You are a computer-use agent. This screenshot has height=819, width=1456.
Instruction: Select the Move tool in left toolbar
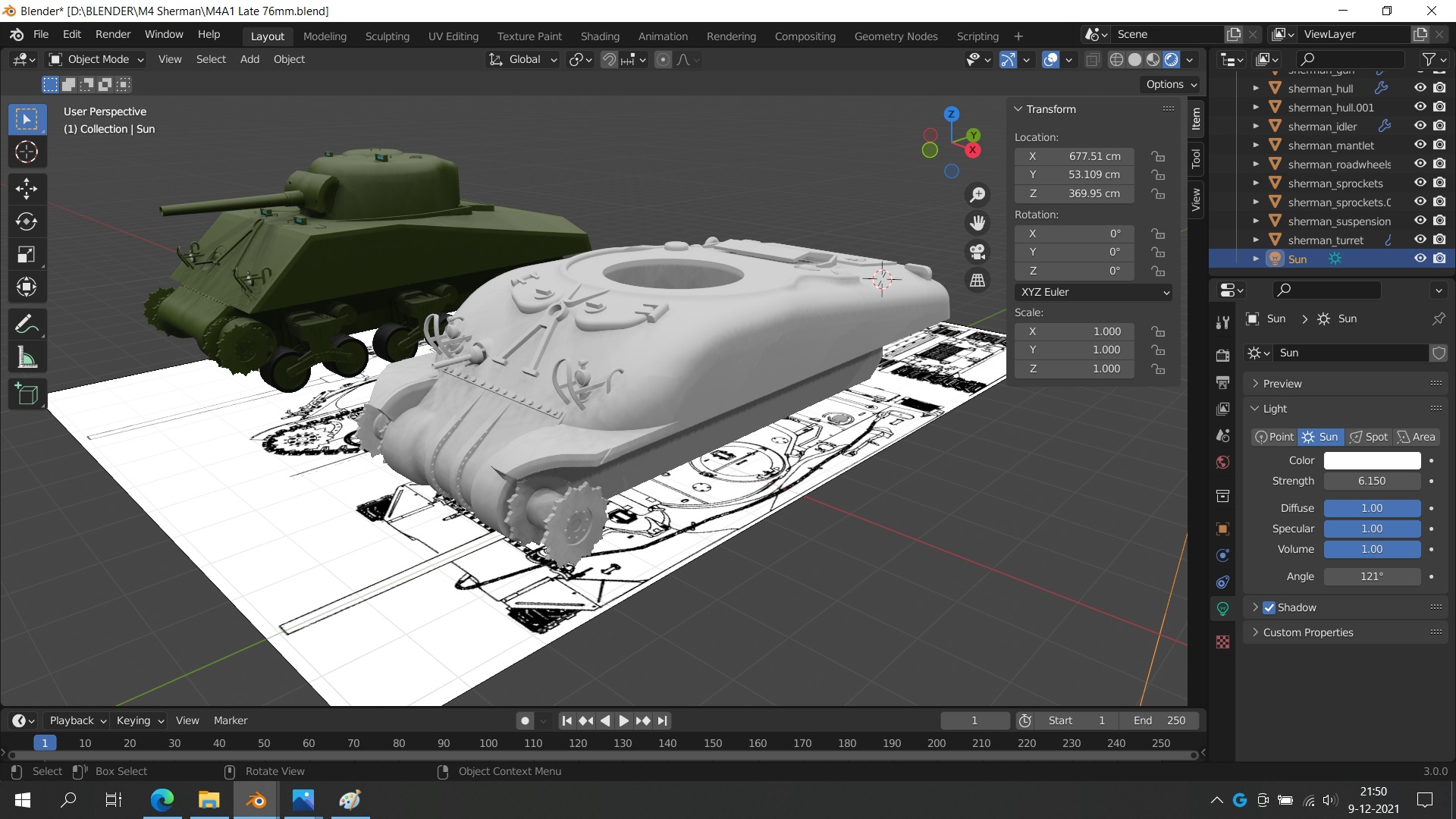(27, 189)
